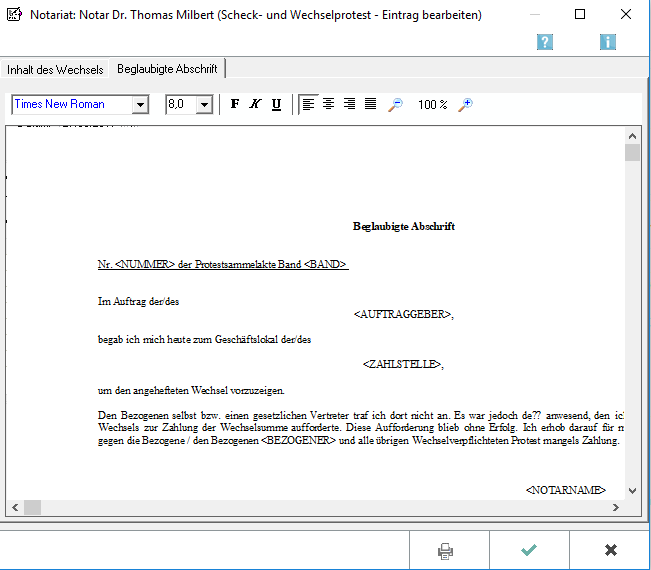The width and height of the screenshot is (651, 570).
Task: Click the <BEZOGENER> placeholder
Action: click(x=298, y=440)
